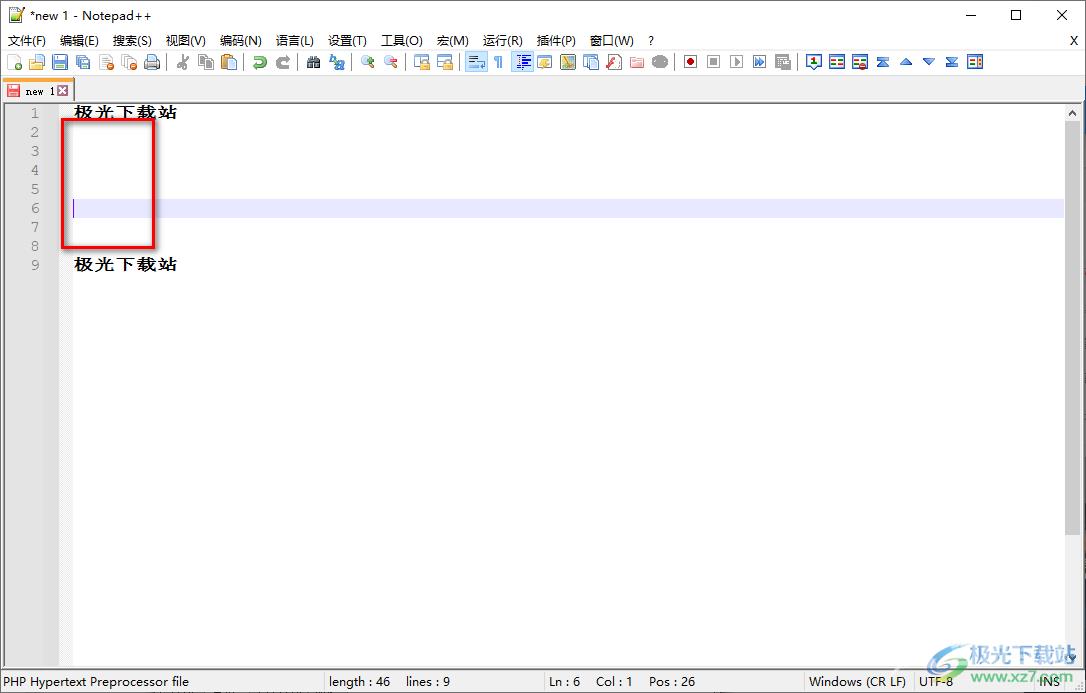Open the 编辑(E) menu
Viewport: 1086px width, 693px height.
[80, 41]
